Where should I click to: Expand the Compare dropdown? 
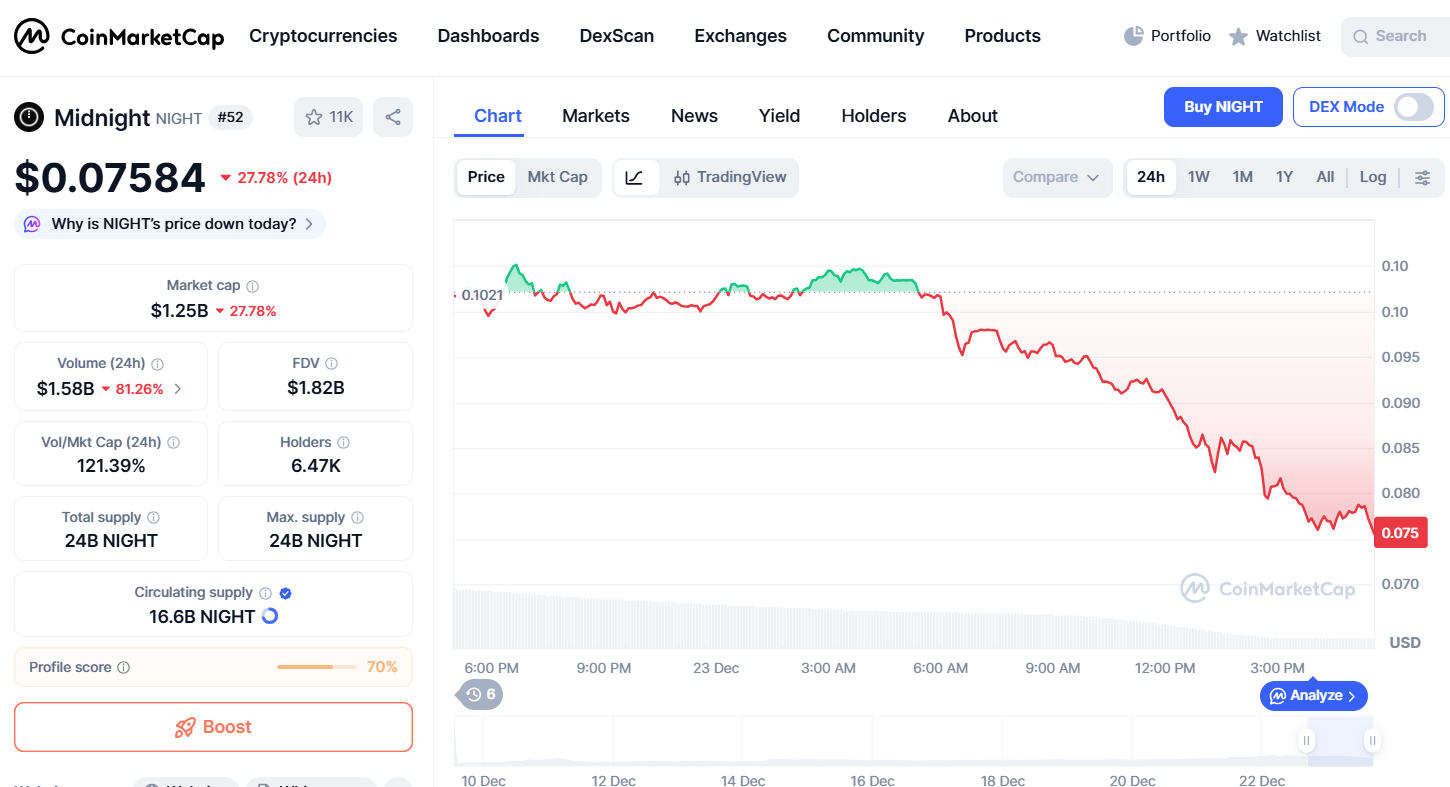[x=1056, y=177]
